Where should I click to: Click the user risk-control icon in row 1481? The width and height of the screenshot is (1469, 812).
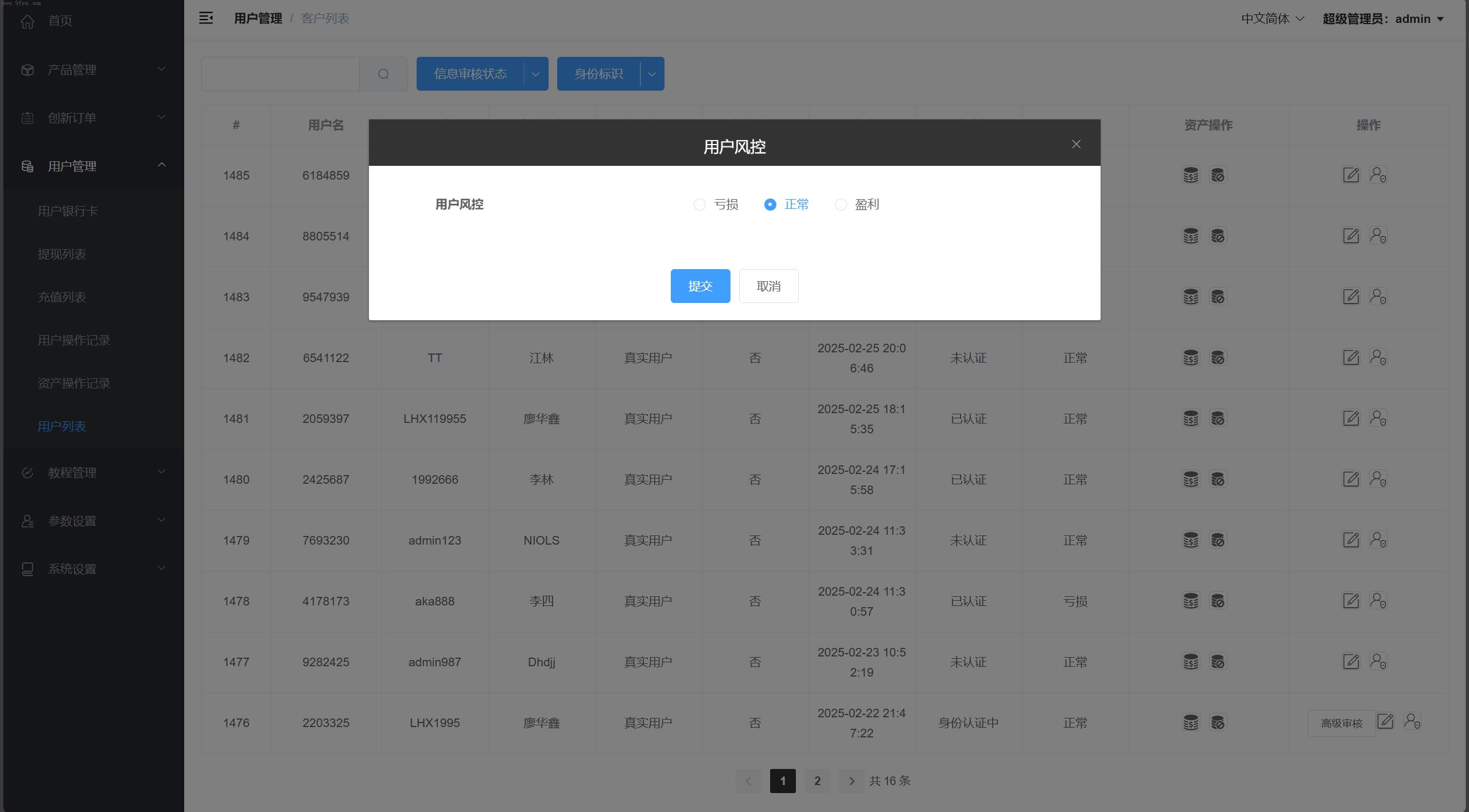click(1378, 418)
